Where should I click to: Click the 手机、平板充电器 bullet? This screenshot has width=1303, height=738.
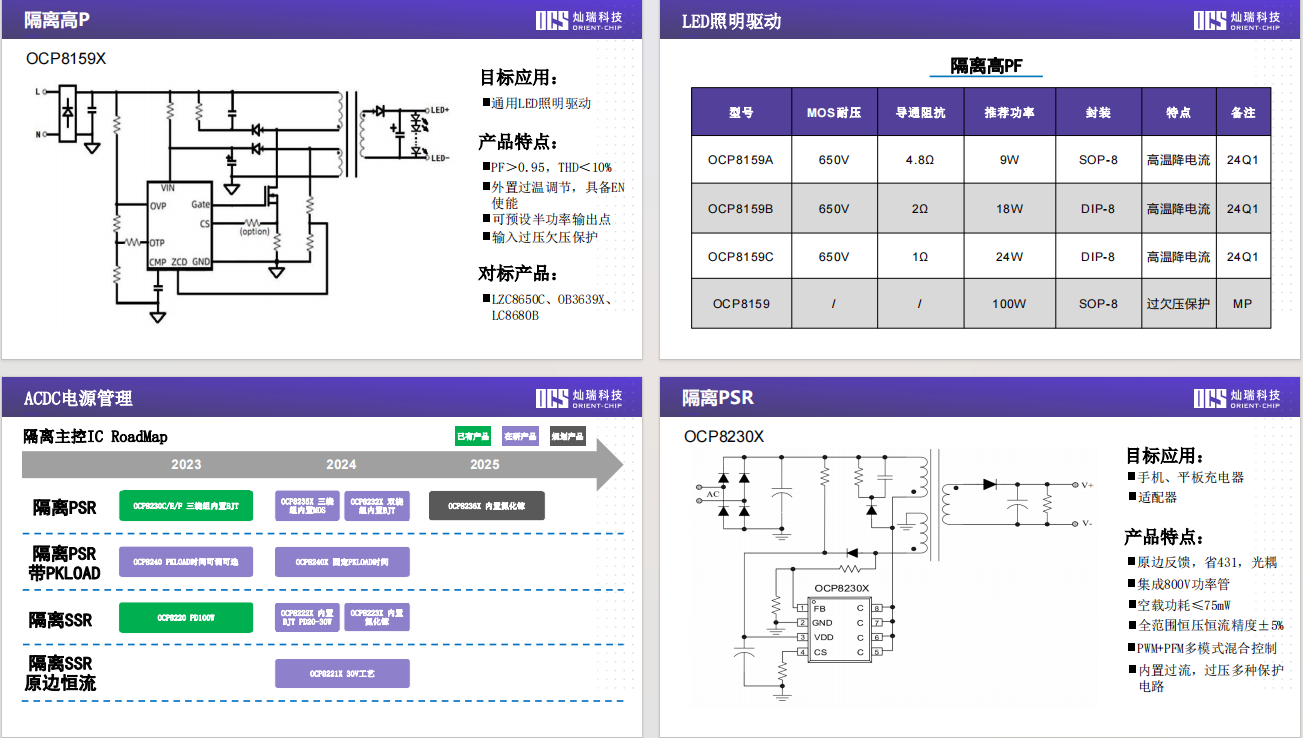click(x=1186, y=477)
